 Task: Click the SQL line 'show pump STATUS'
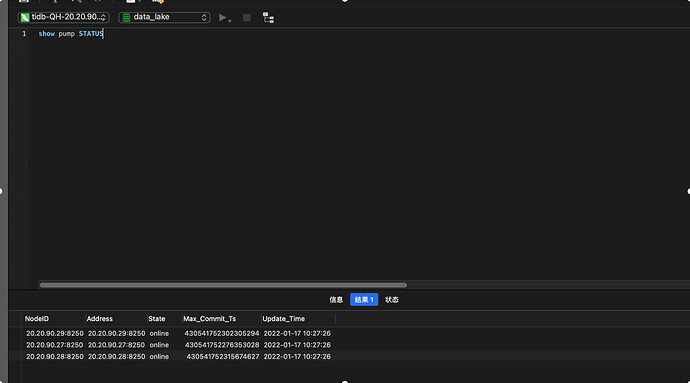71,34
